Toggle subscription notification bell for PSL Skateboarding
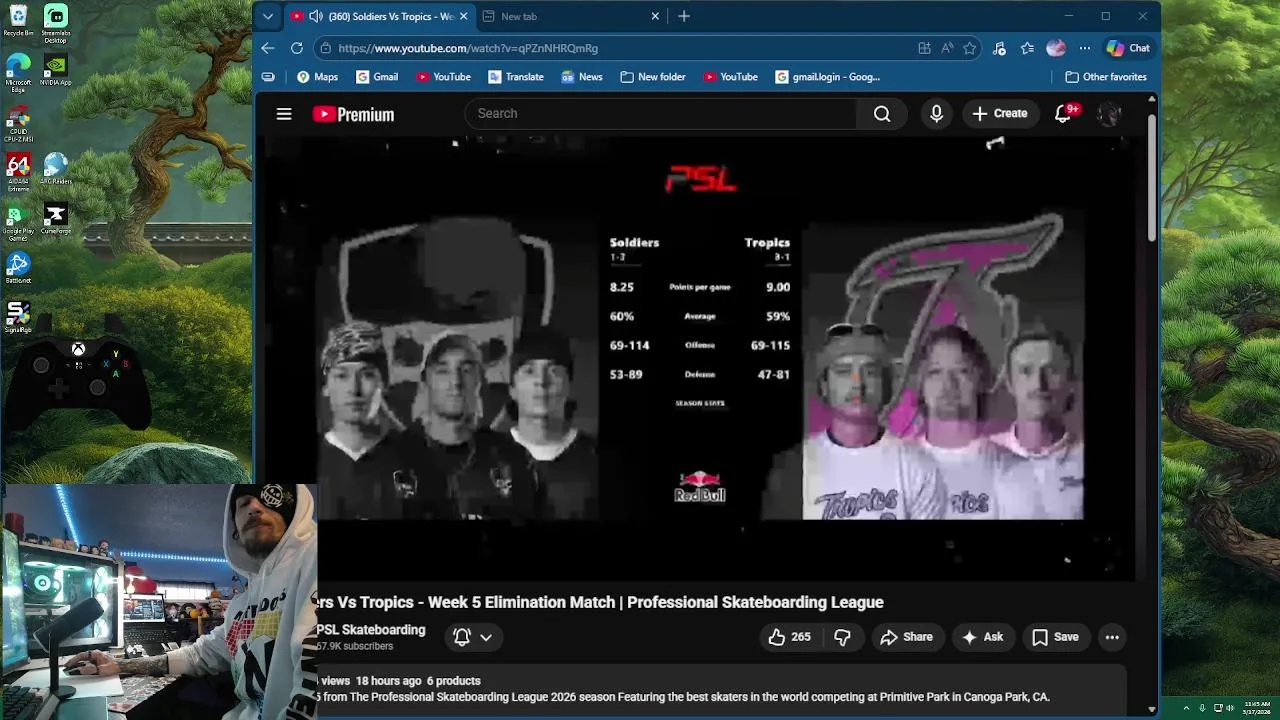This screenshot has height=720, width=1280. 462,637
